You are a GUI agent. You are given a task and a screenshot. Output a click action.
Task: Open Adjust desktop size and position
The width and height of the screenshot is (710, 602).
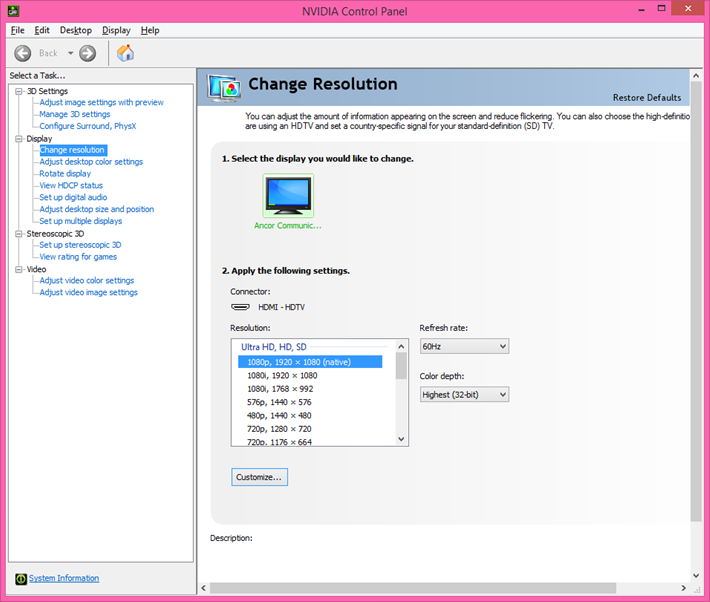click(97, 209)
